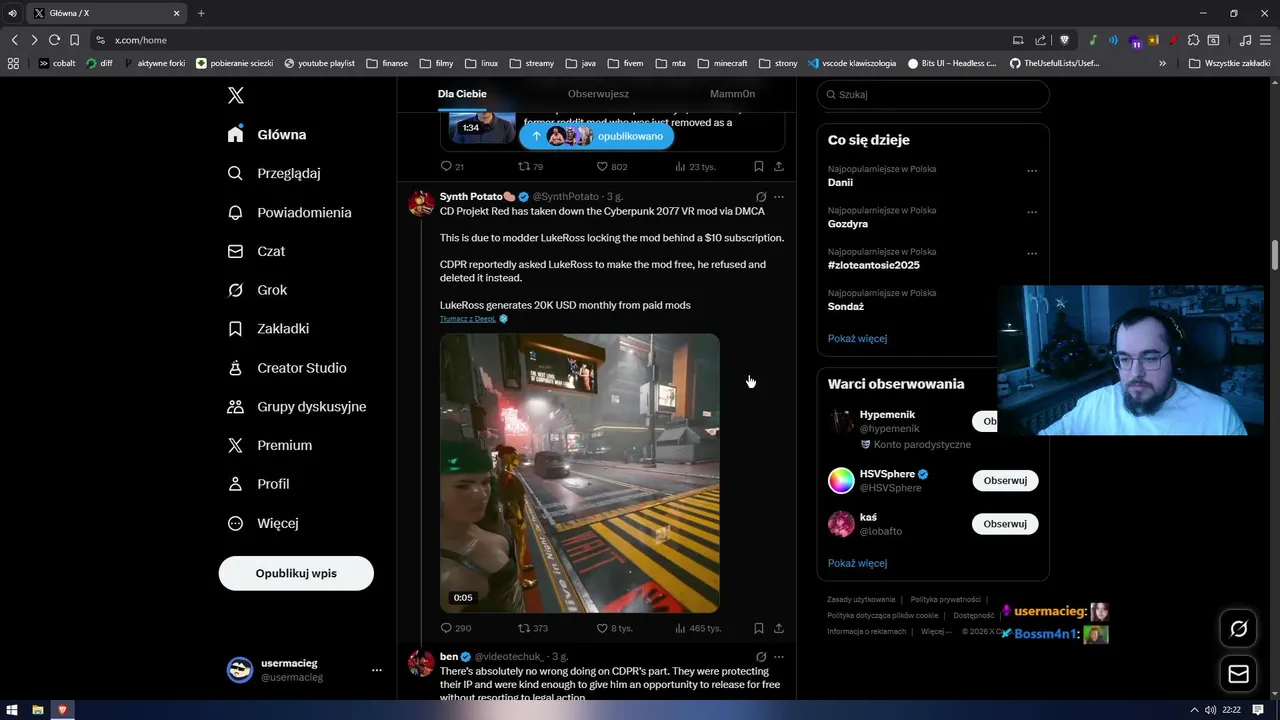Open usermacieg account options dots
Image resolution: width=1280 pixels, height=720 pixels.
[x=377, y=670]
